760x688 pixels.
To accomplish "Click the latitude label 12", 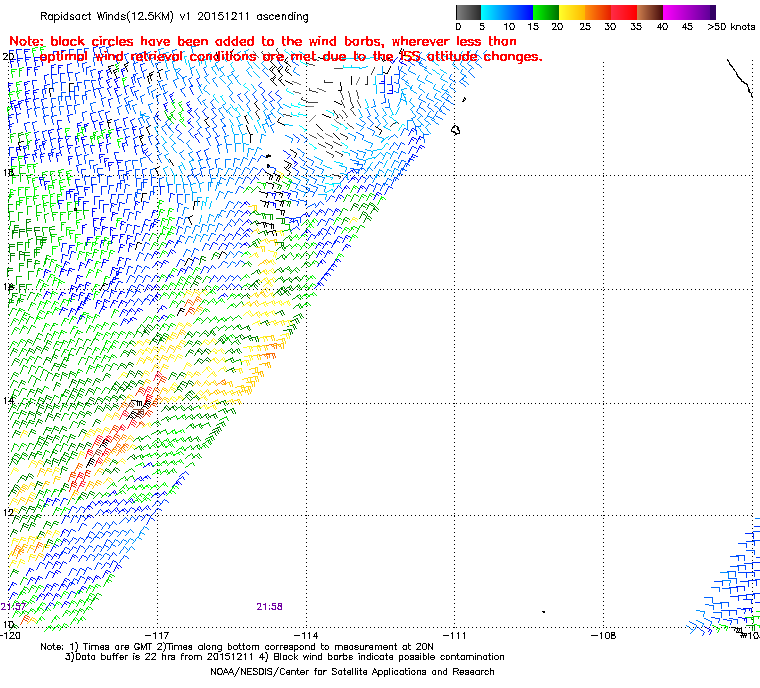I will (8, 512).
